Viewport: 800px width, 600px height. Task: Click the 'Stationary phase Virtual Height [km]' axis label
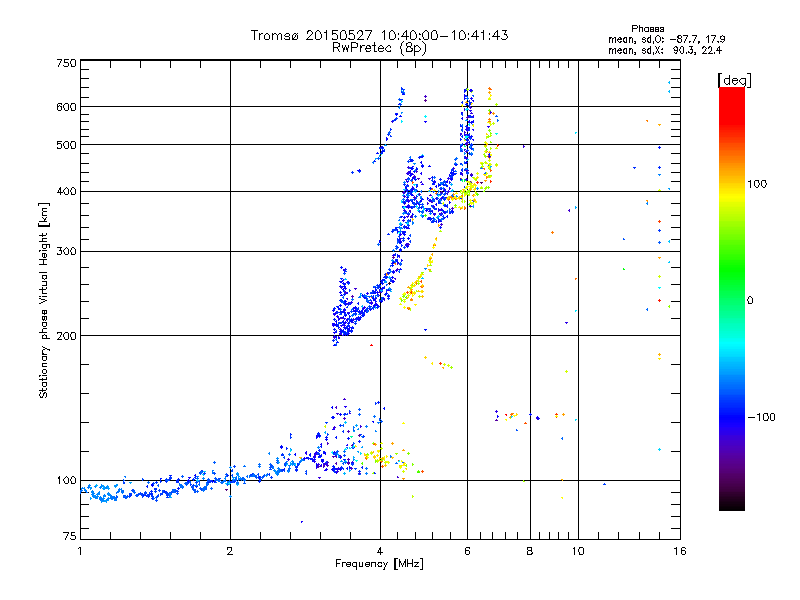point(44,300)
